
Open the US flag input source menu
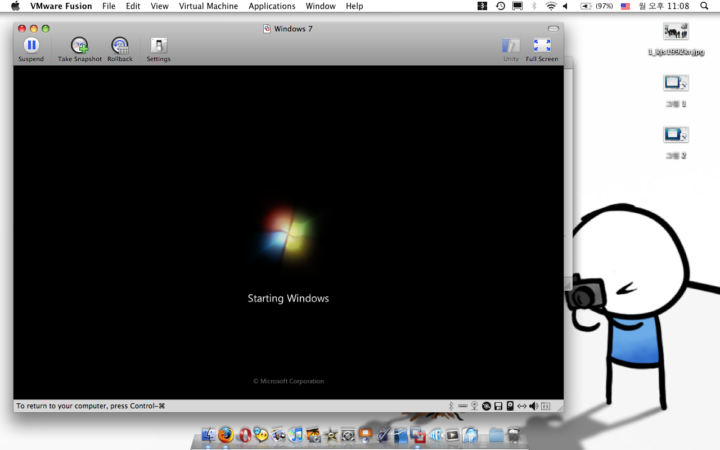[x=625, y=6]
